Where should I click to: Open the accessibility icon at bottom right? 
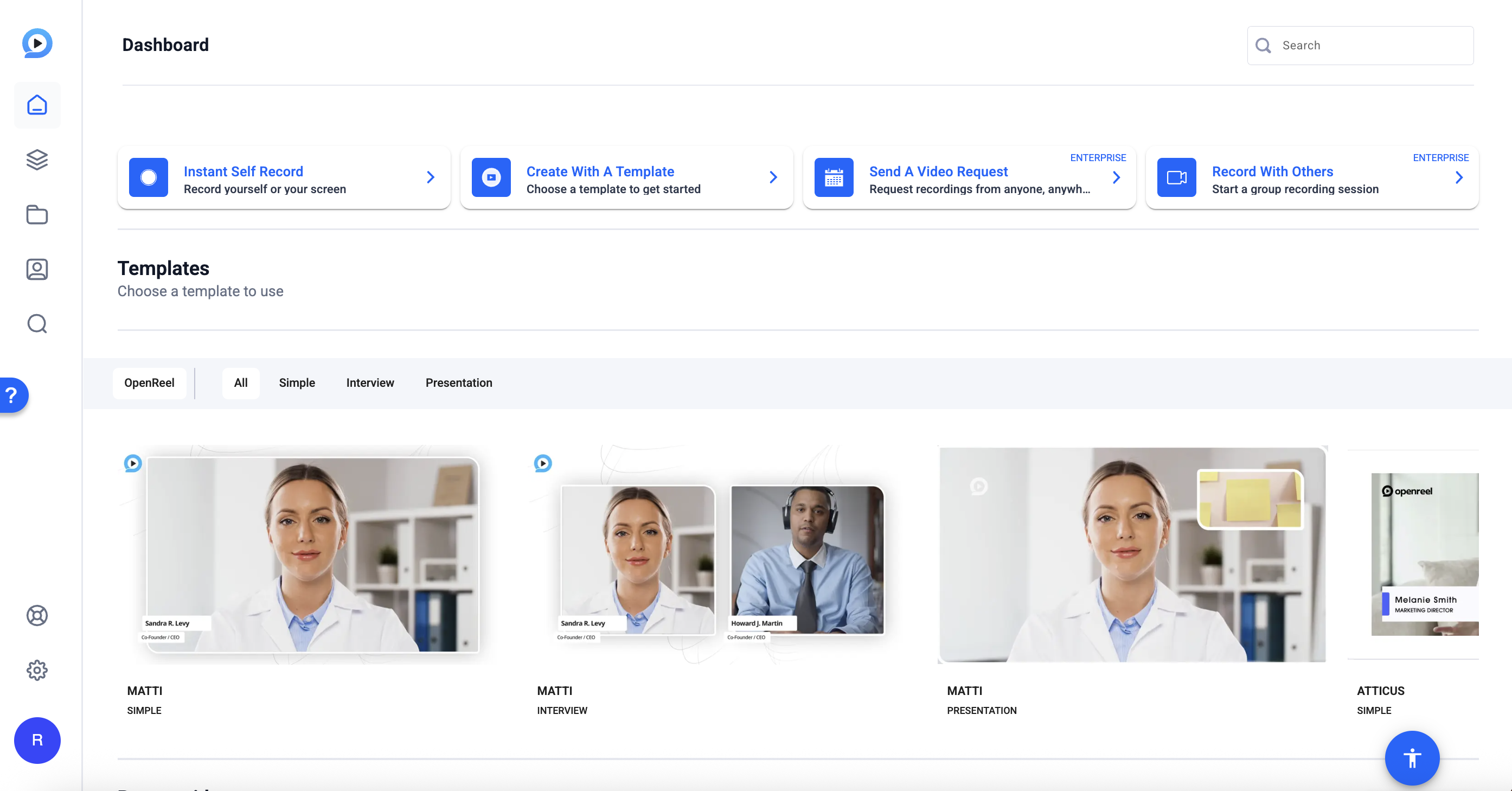(x=1412, y=758)
